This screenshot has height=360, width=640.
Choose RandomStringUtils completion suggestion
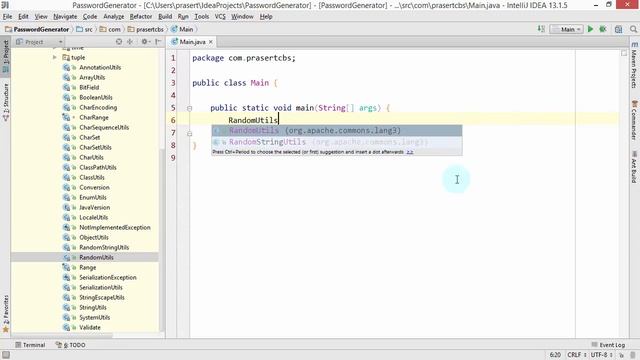(337, 142)
